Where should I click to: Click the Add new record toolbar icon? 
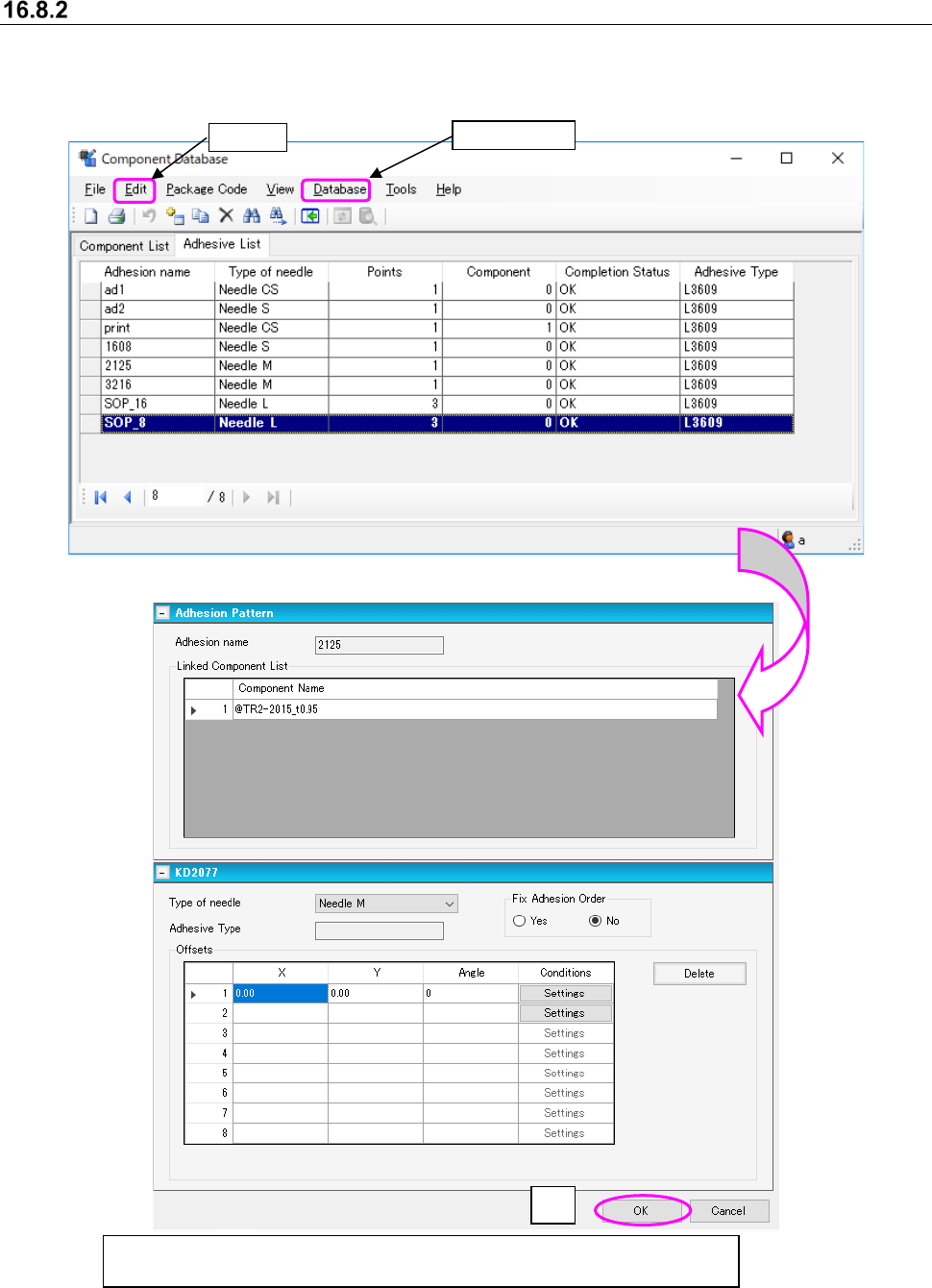point(175,216)
